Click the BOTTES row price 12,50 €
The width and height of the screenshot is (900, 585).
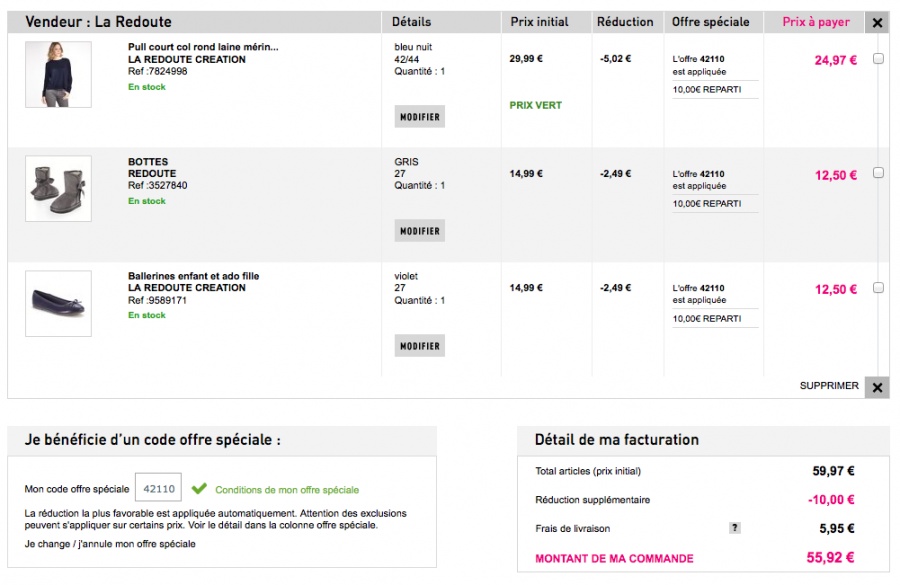pyautogui.click(x=836, y=175)
